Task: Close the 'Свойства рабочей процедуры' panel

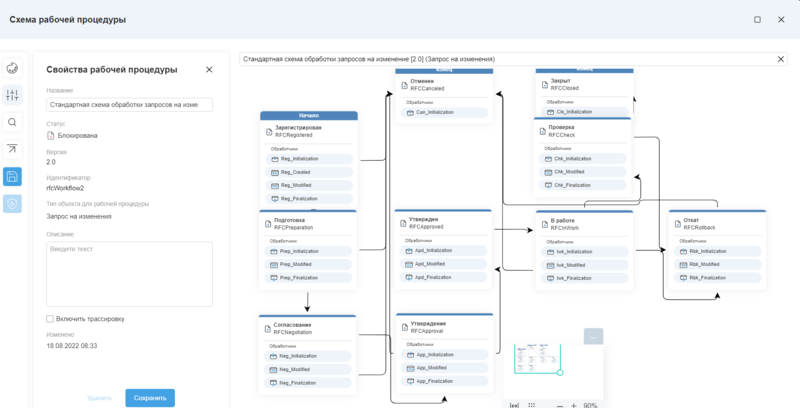Action: [x=209, y=69]
